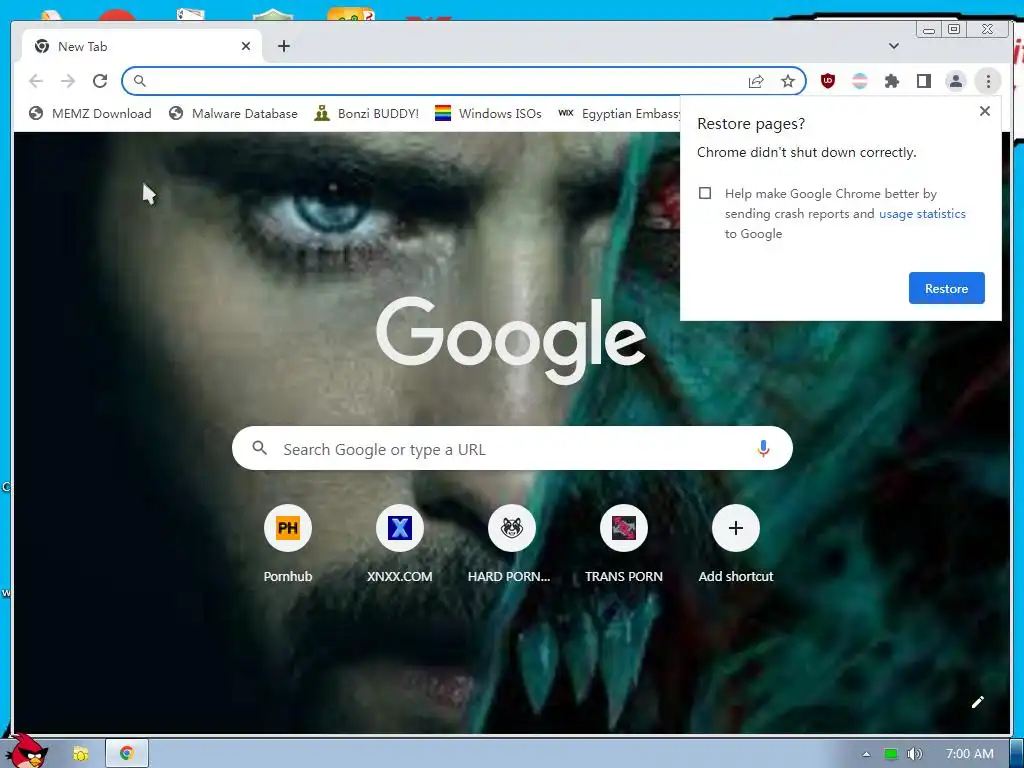Click the Search Google or type a URL box

512,449
